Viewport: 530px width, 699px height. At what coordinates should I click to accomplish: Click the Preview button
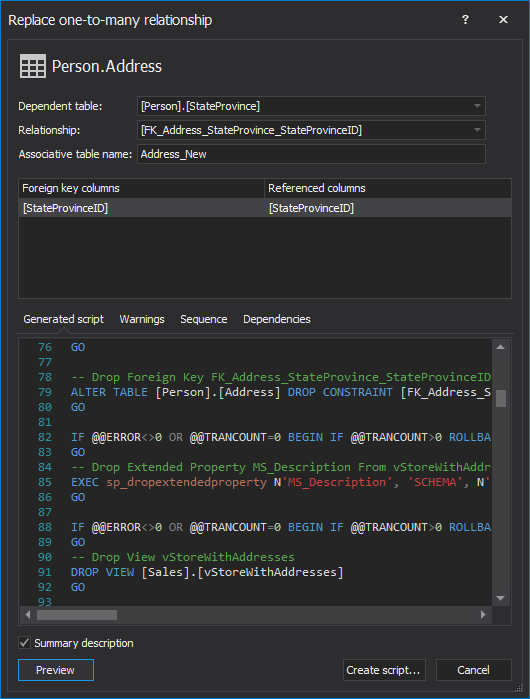click(x=56, y=670)
